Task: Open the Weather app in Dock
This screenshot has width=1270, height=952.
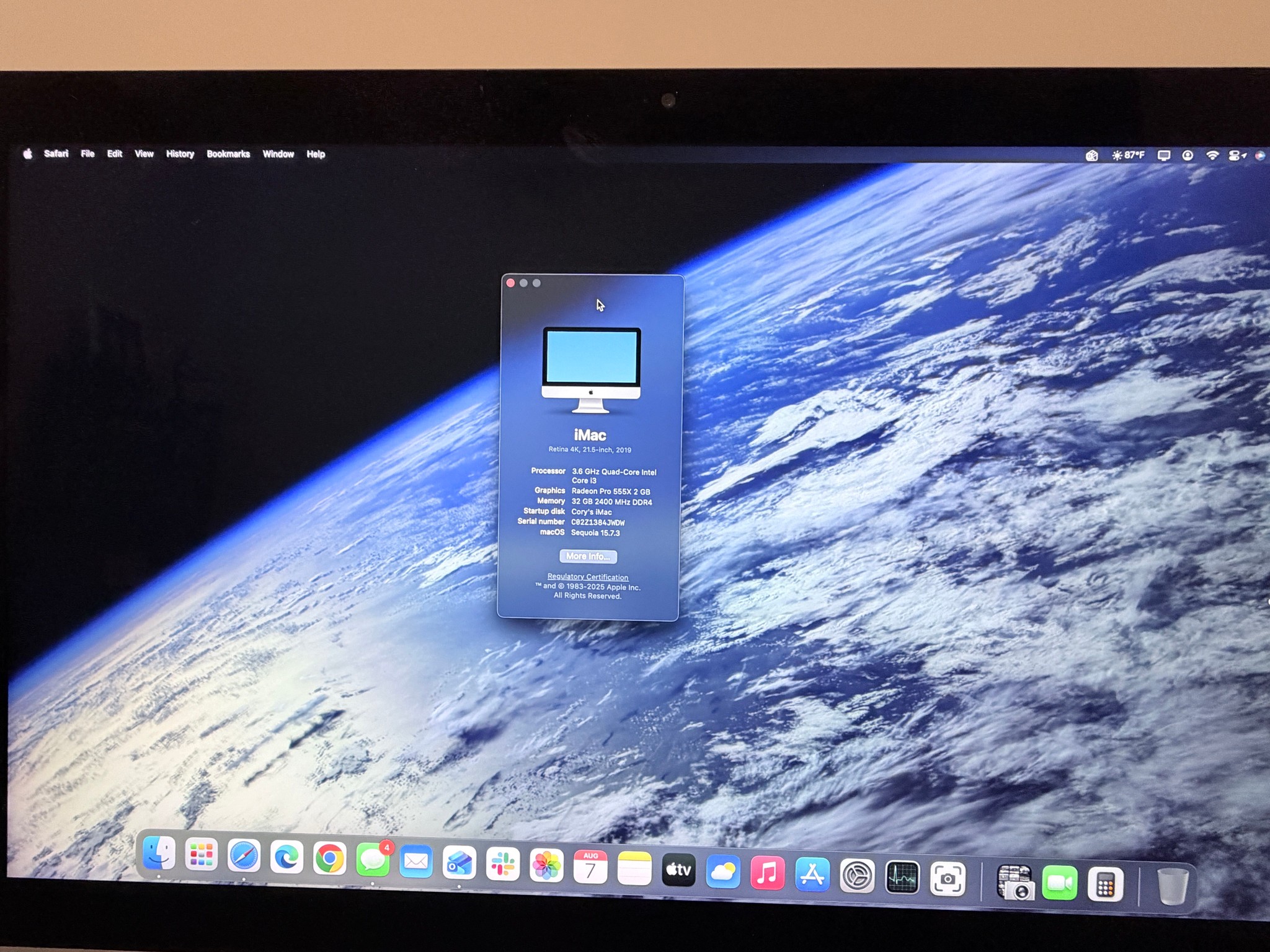Action: pyautogui.click(x=723, y=871)
